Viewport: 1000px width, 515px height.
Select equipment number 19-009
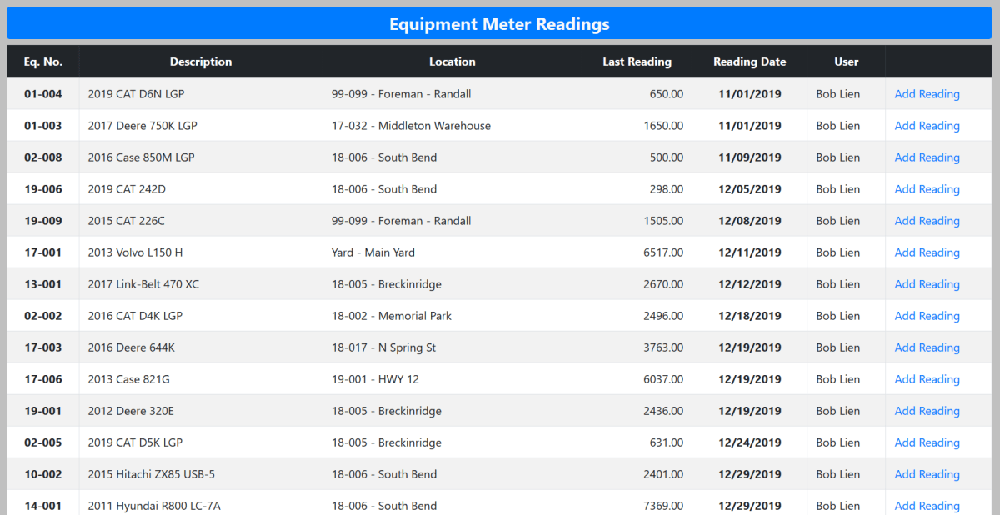tap(43, 221)
